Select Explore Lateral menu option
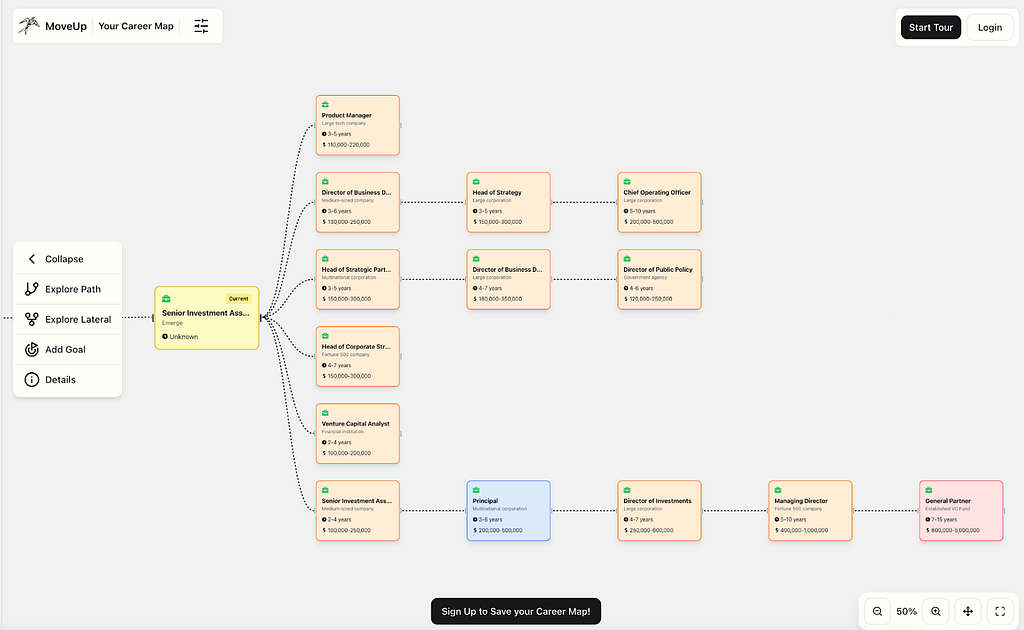Image resolution: width=1024 pixels, height=630 pixels. point(67,319)
